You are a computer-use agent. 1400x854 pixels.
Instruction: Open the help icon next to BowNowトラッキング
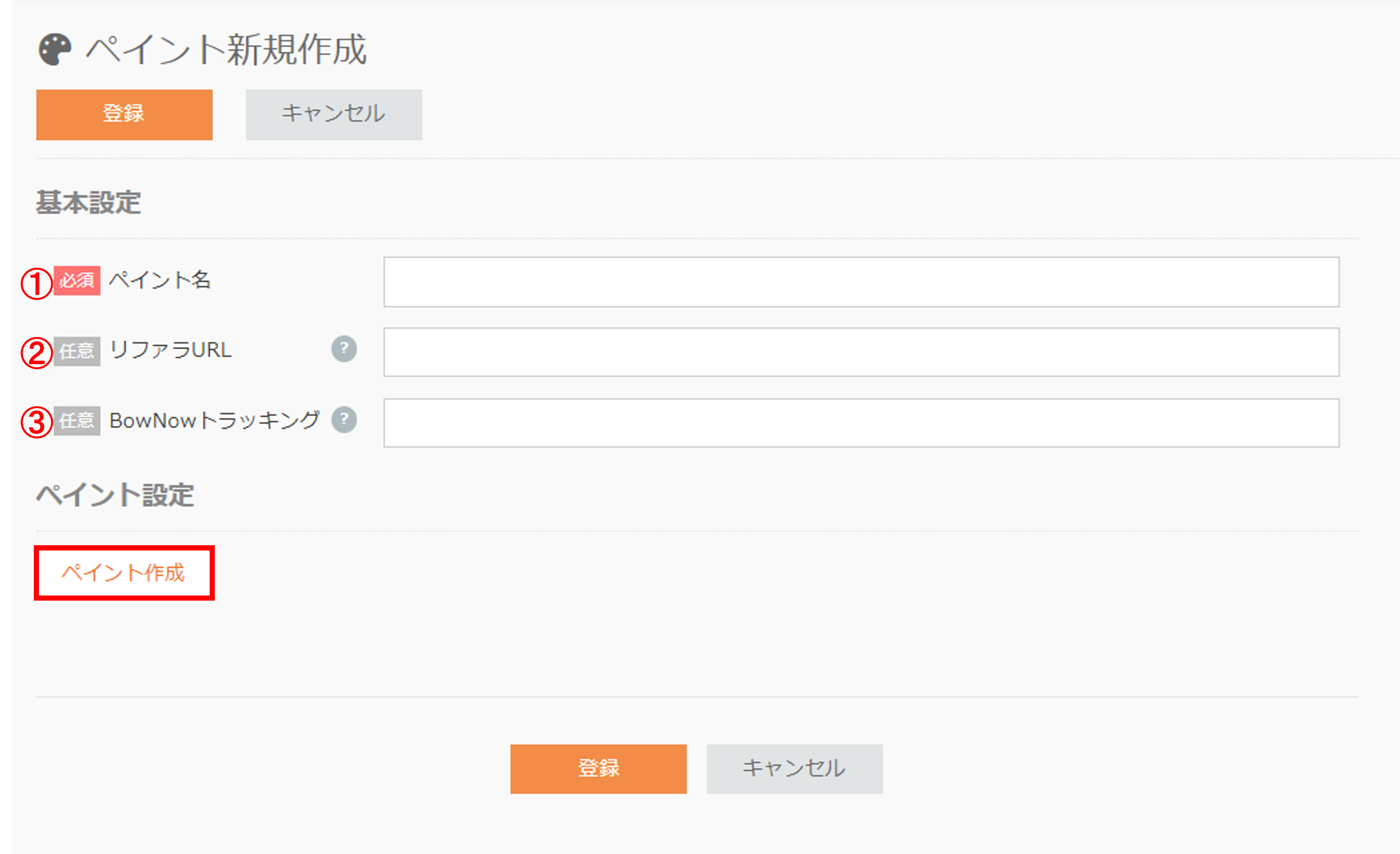coord(344,420)
